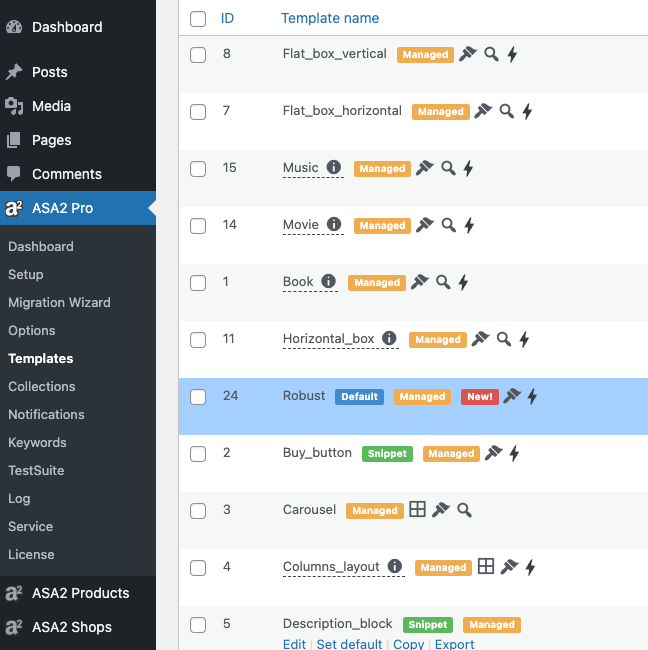Click the grid icon in the Carousel row
Image resolution: width=648 pixels, height=650 pixels.
(417, 509)
